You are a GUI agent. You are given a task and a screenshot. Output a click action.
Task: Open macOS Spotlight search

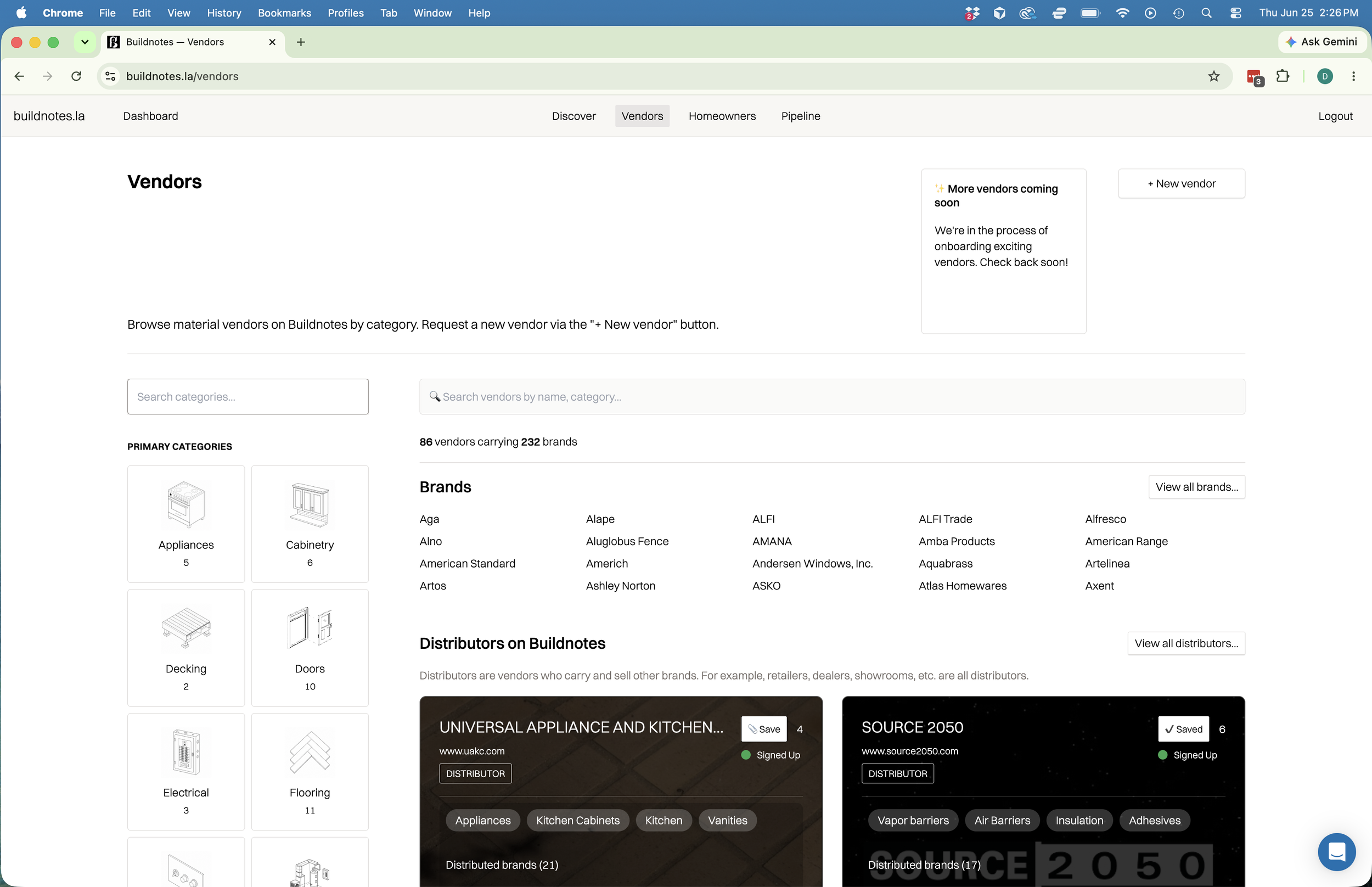[1206, 13]
